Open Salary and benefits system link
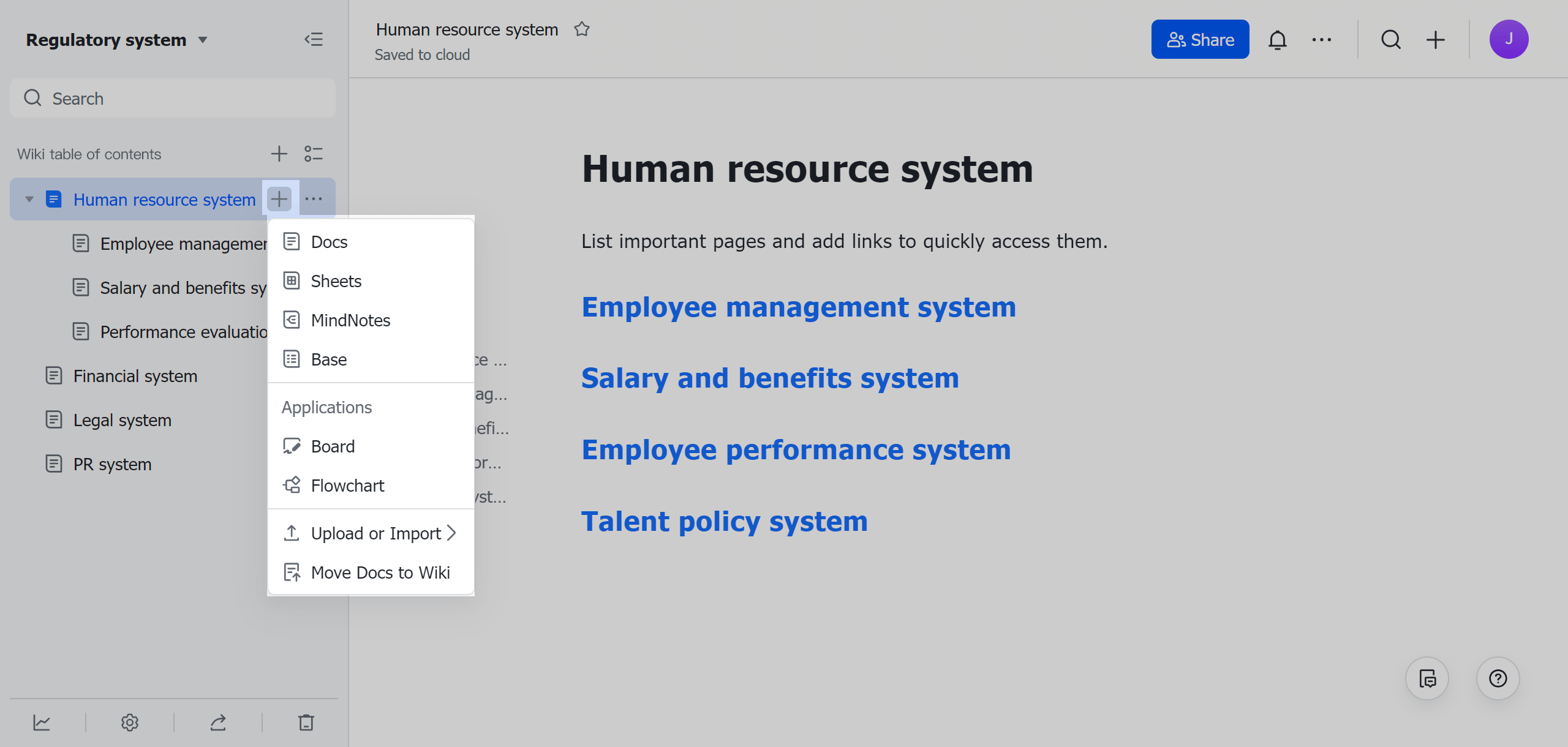This screenshot has width=1568, height=747. (x=770, y=378)
